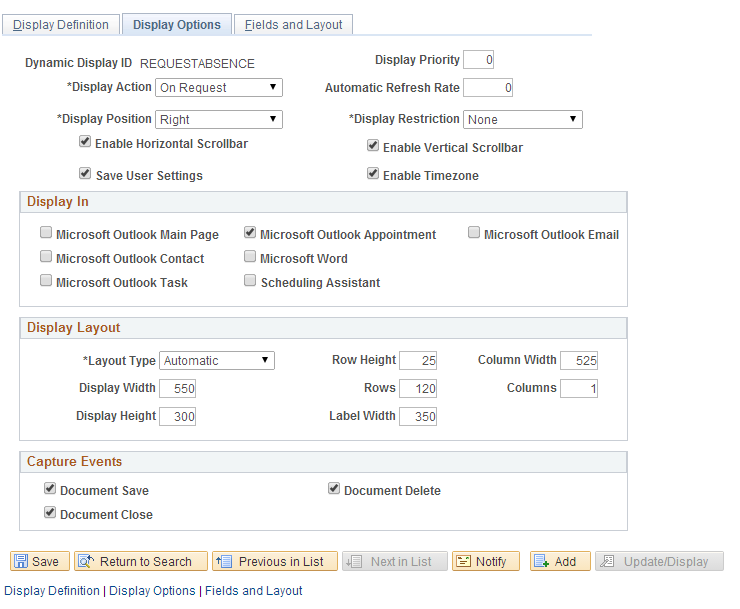Click the Add button
Viewport: 740px width, 609px height.
click(x=560, y=561)
